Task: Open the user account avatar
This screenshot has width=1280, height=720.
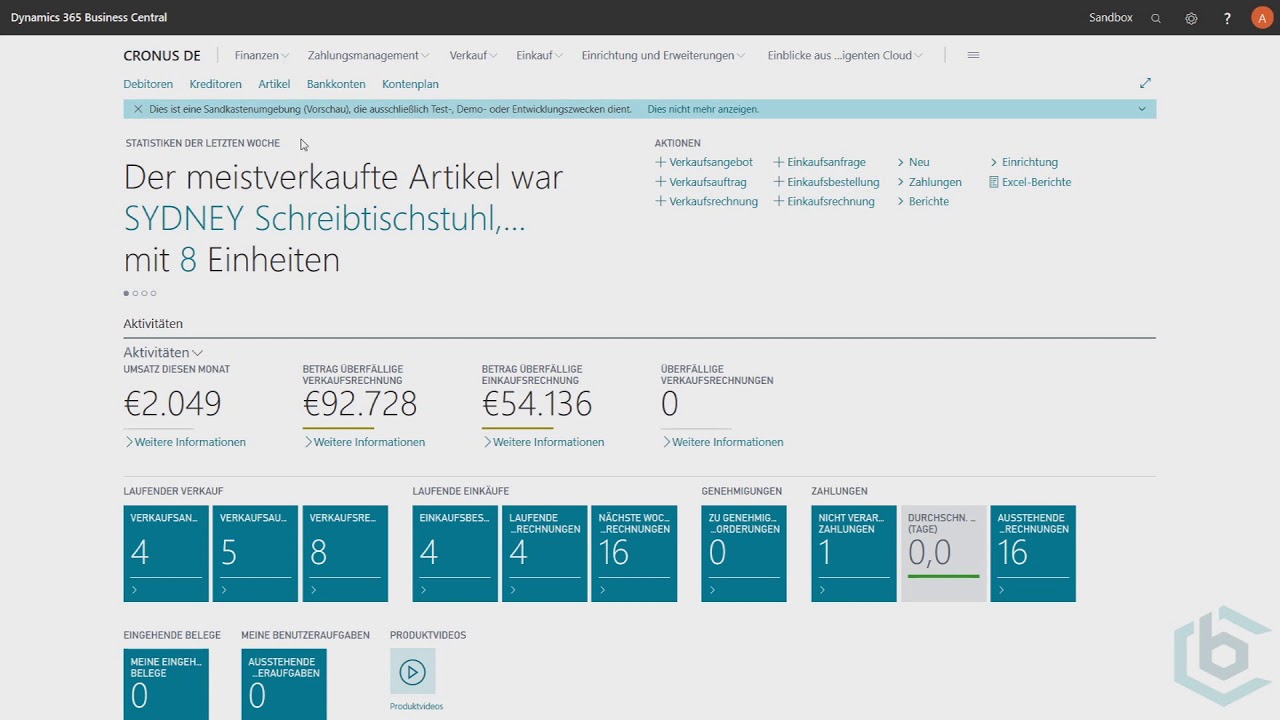Action: (x=1262, y=18)
